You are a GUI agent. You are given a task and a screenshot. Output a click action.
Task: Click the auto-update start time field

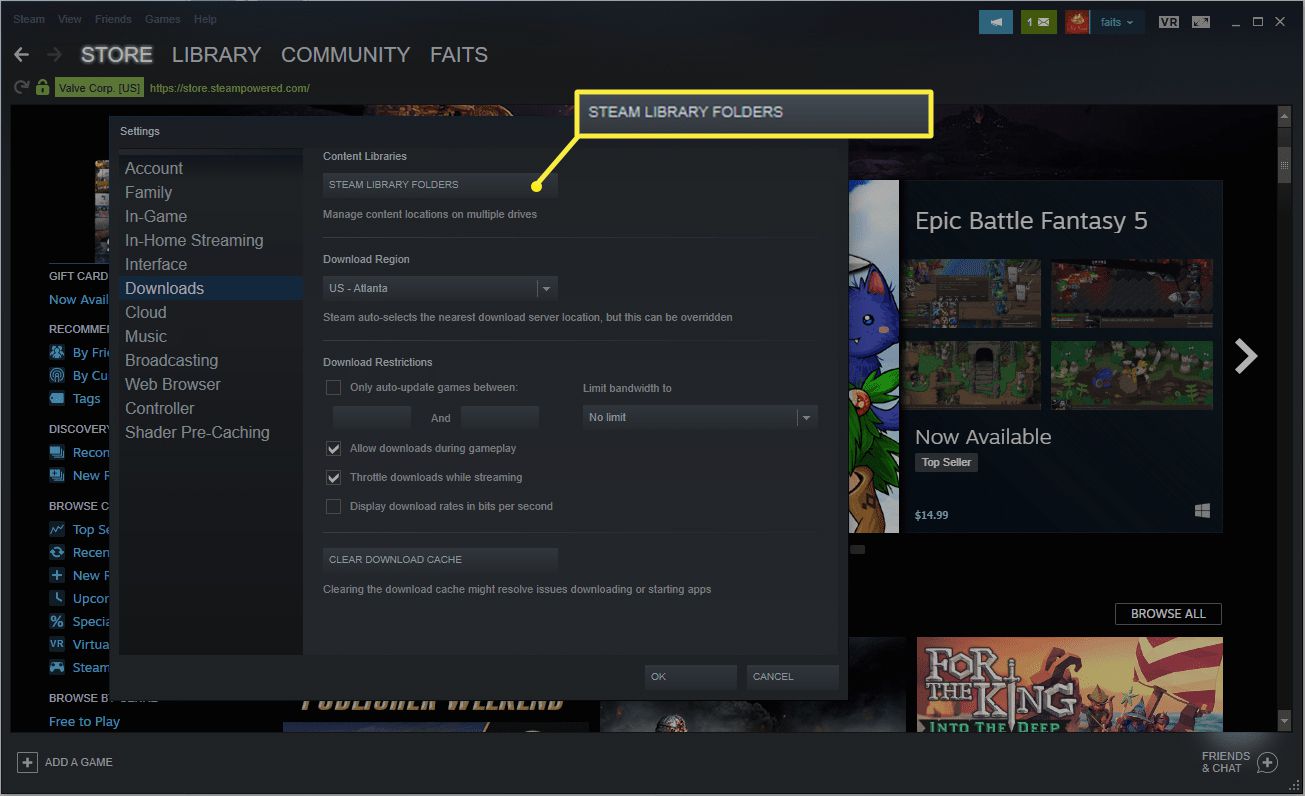click(x=372, y=417)
